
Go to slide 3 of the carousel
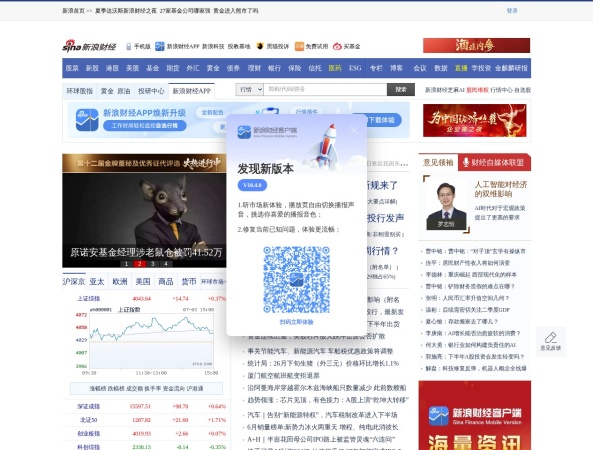(x=153, y=264)
